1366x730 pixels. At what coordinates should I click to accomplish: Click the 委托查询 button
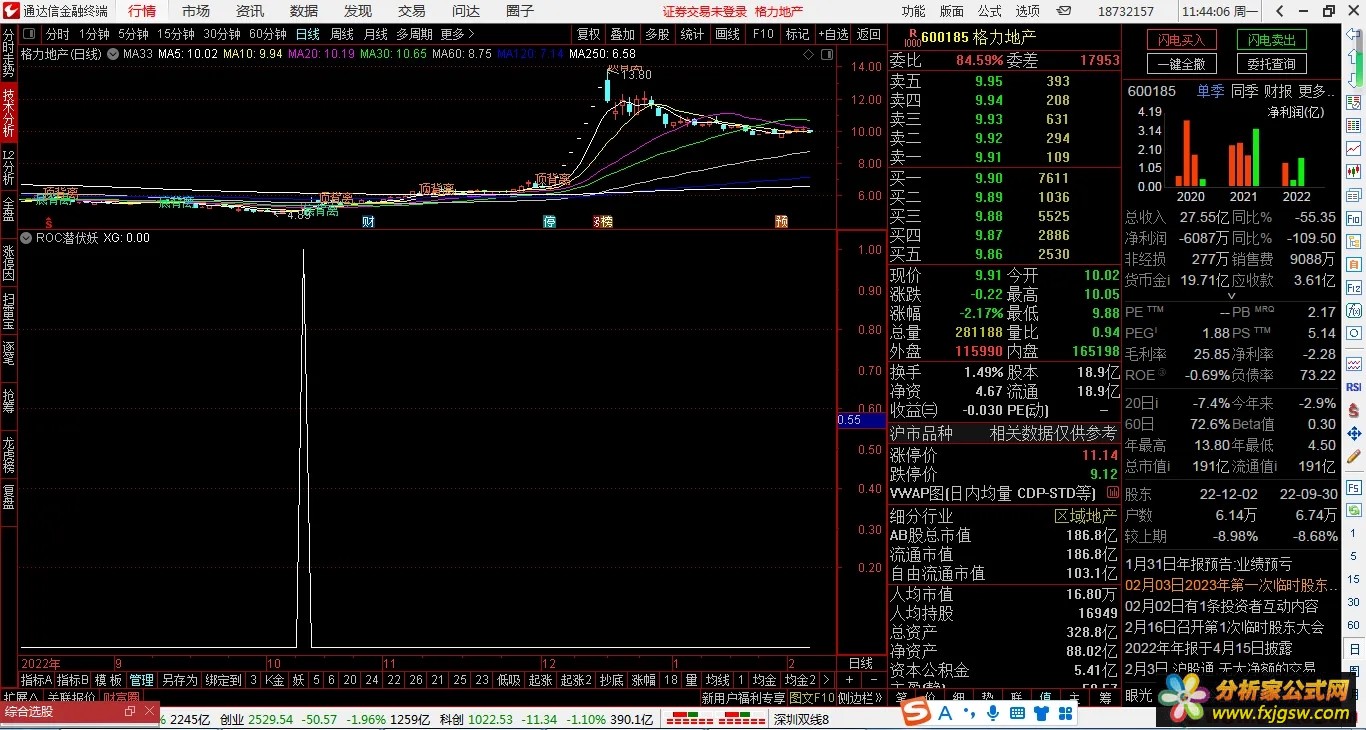1271,64
